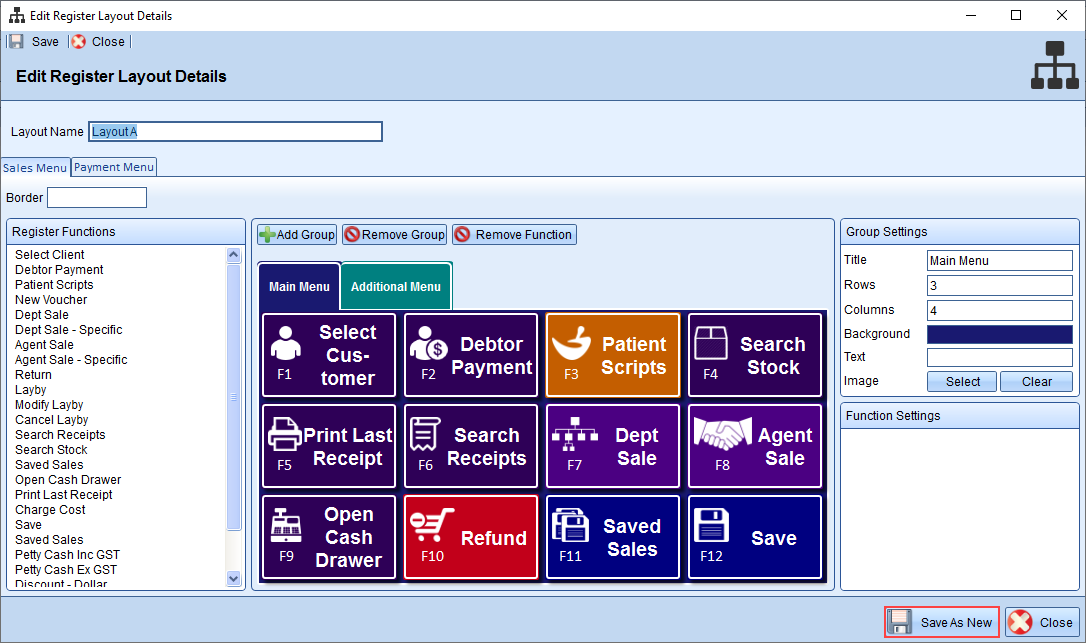Click the down arrow on the functions scrollbar
The height and width of the screenshot is (643, 1086).
coord(233,578)
